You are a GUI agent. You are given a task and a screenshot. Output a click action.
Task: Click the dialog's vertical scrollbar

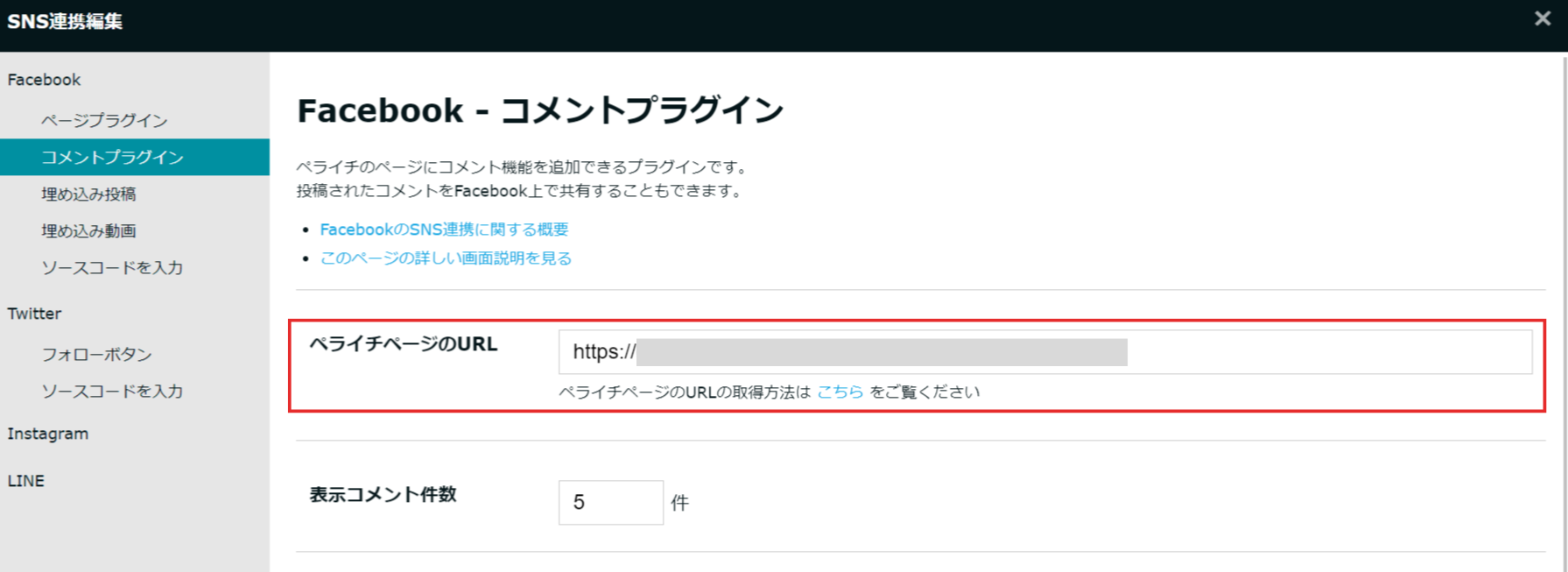coord(1564,312)
